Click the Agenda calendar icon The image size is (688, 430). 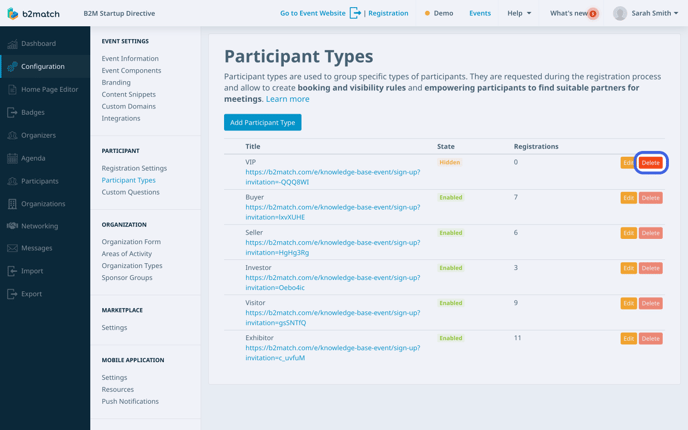click(12, 158)
